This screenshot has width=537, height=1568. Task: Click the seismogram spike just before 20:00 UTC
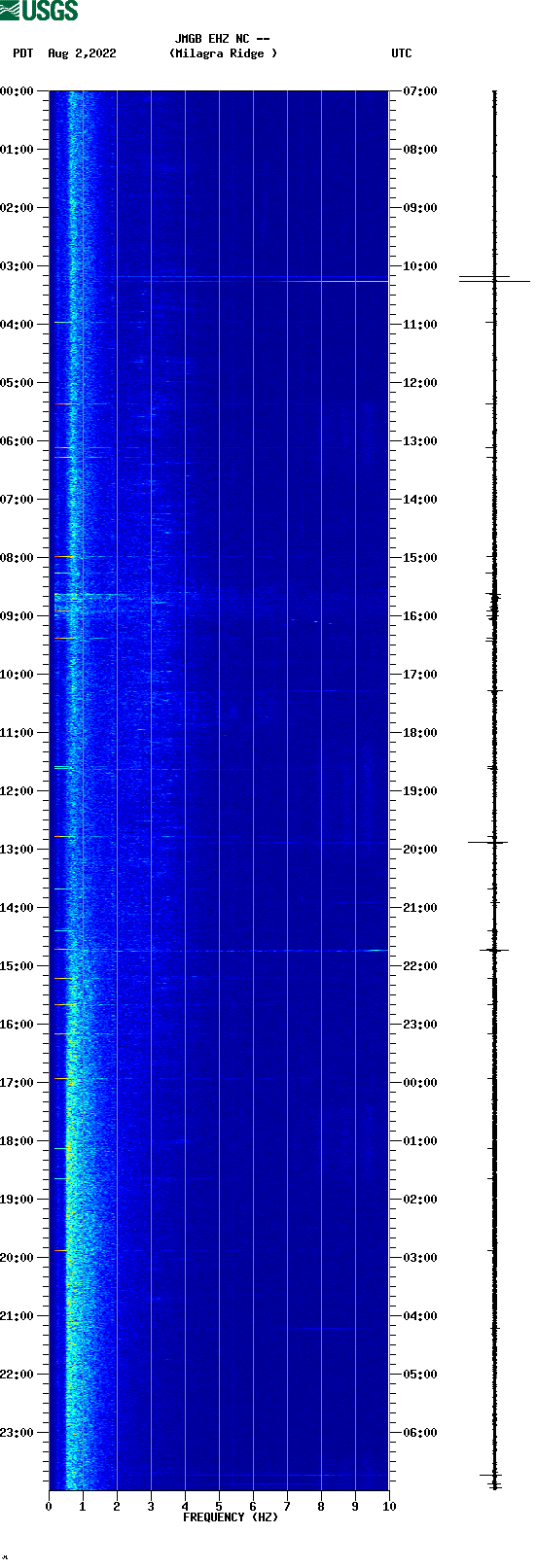[x=488, y=842]
